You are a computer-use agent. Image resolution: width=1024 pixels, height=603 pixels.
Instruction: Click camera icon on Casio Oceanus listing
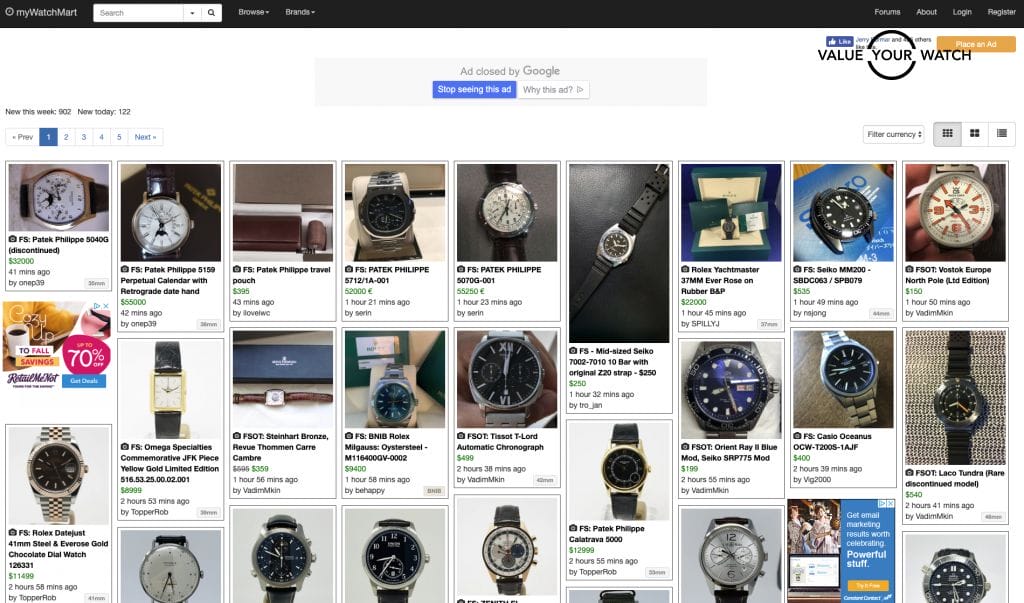coord(797,436)
